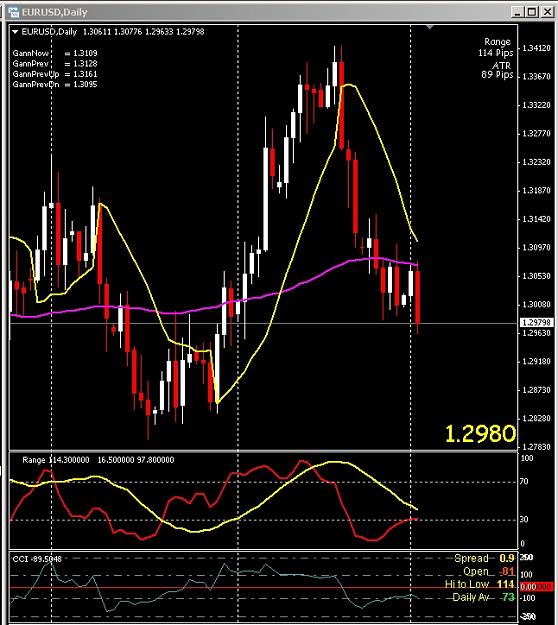The image size is (558, 625).
Task: Click the 1.34120 price axis label
Action: 536,48
